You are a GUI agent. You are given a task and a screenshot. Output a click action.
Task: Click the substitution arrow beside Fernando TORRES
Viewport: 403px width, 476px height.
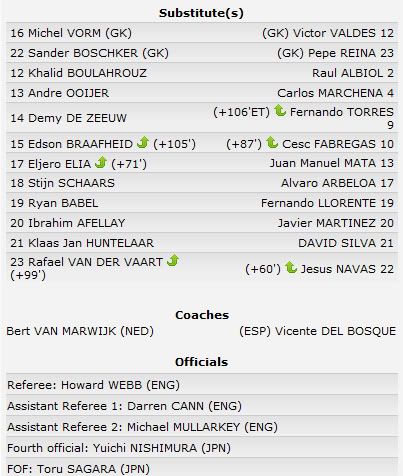[x=280, y=111]
